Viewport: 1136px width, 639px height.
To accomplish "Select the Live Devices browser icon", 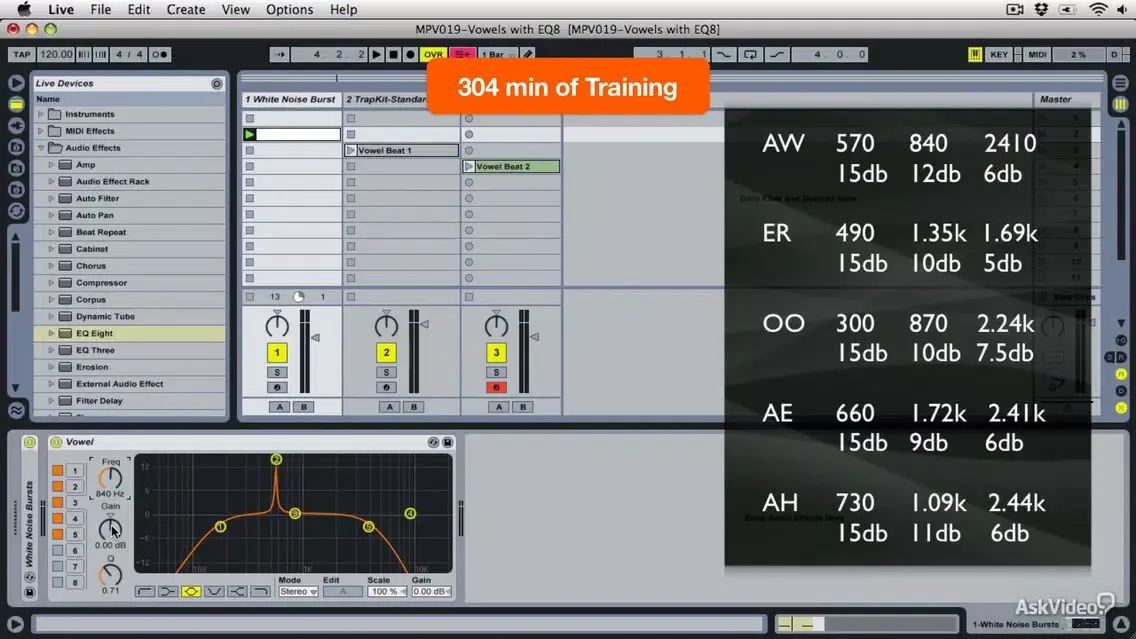I will (x=16, y=104).
